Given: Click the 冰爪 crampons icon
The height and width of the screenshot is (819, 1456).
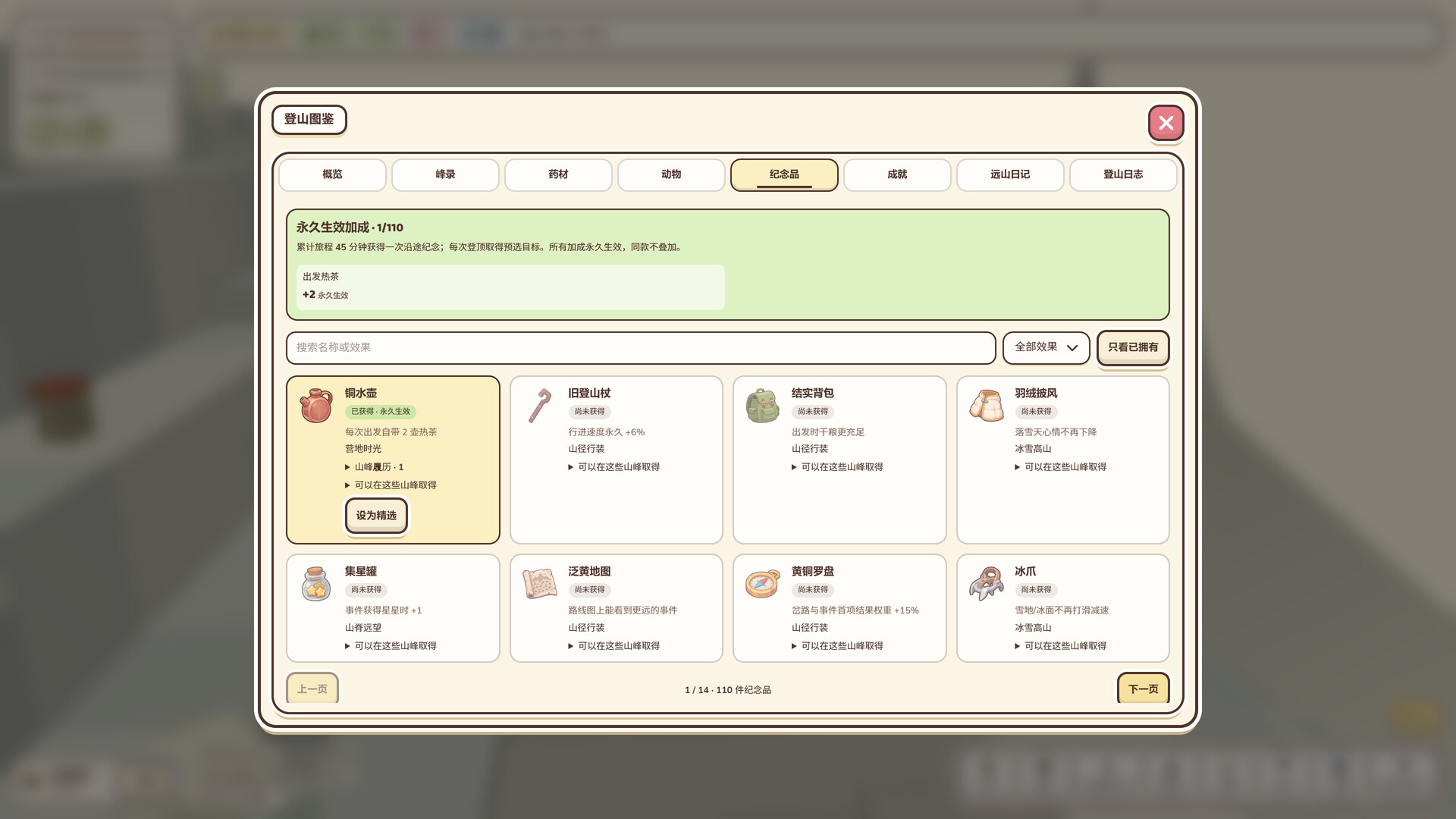Looking at the screenshot, I should [x=987, y=584].
